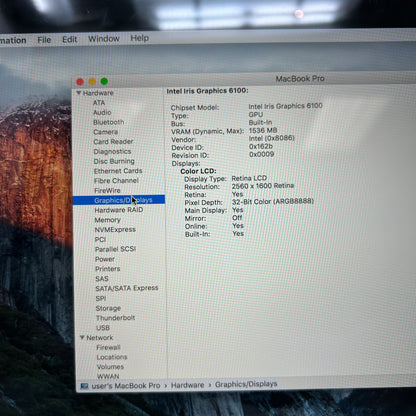Click the Bus value Built-In

pos(260,122)
